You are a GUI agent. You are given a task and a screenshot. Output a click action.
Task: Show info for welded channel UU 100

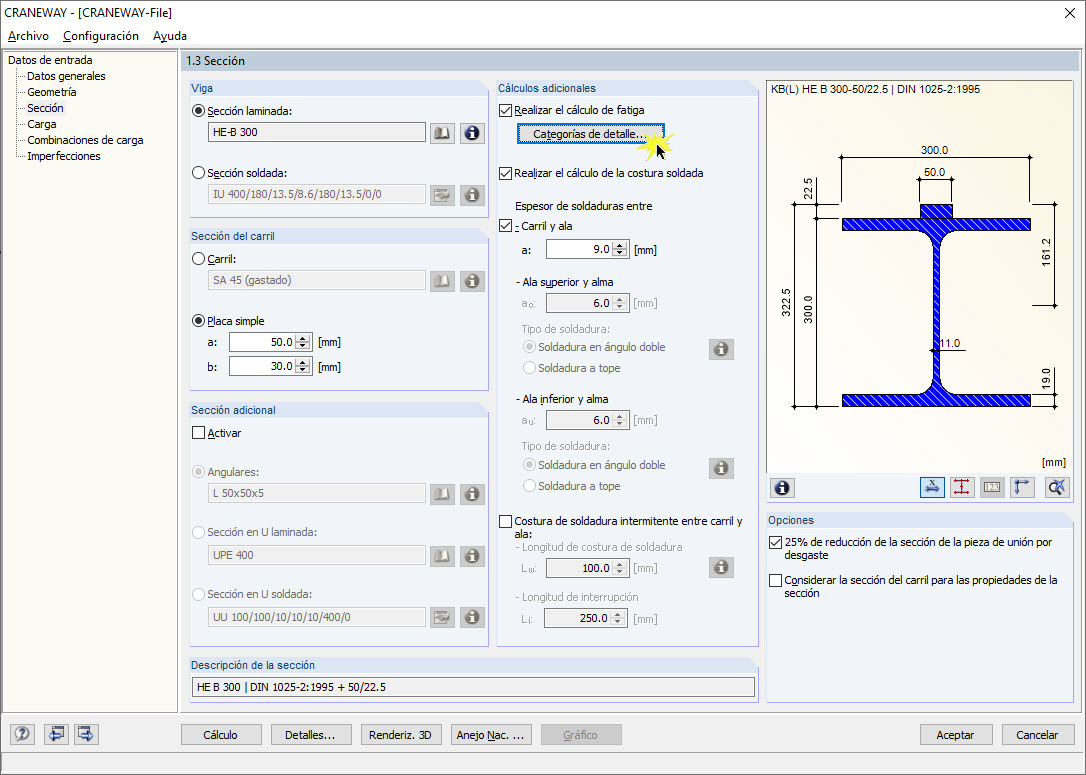coord(472,617)
